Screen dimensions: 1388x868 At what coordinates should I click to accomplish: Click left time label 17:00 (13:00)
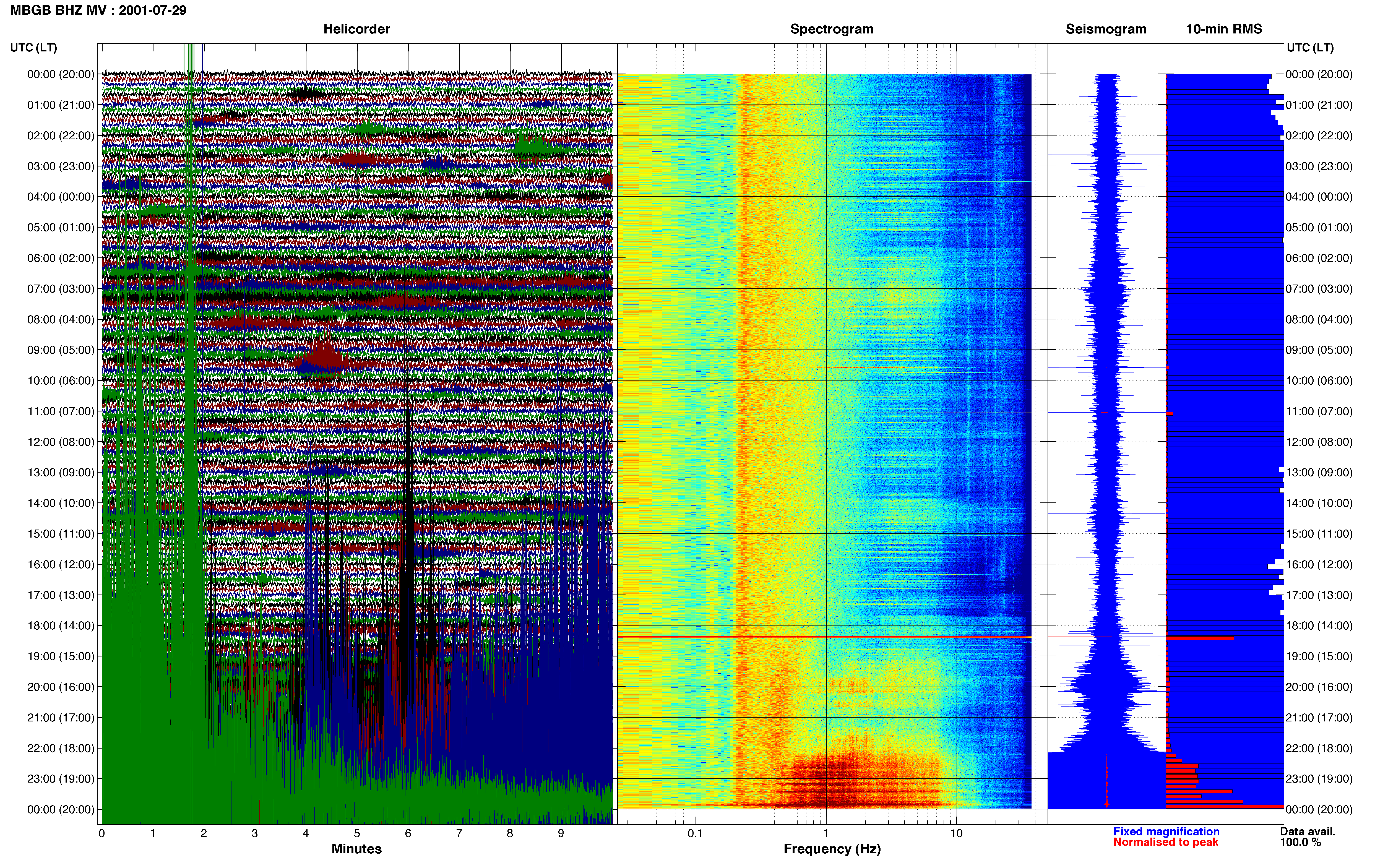click(x=61, y=595)
